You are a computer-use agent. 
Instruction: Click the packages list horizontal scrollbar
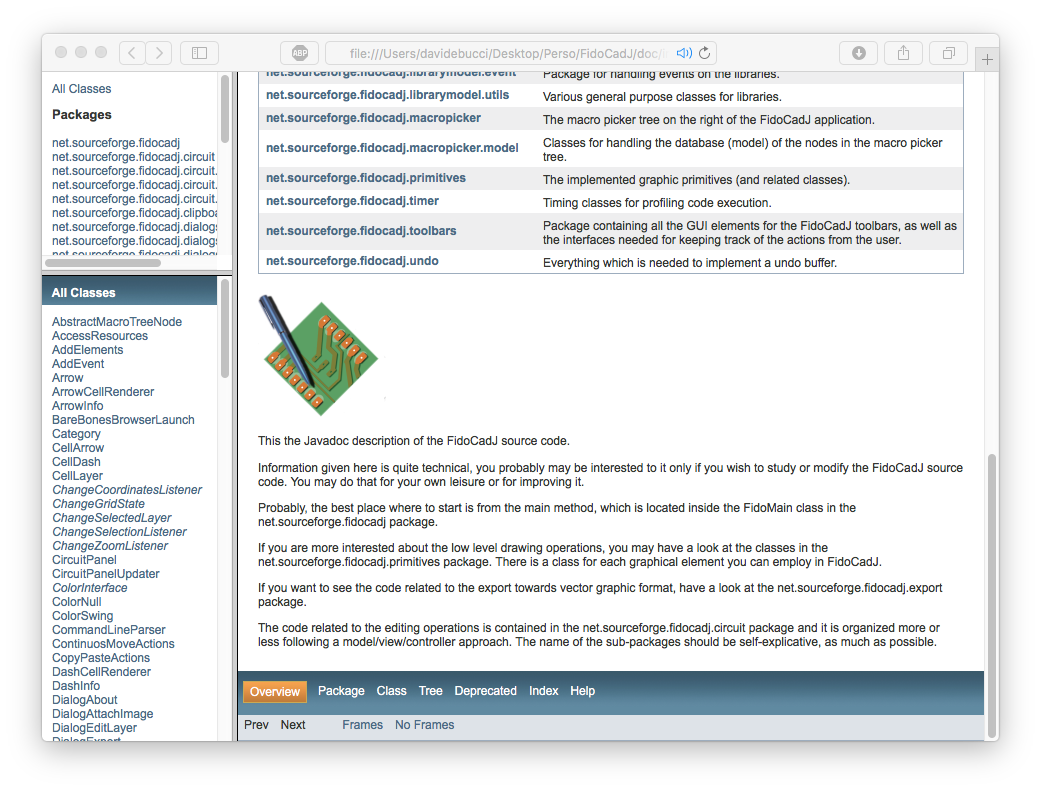pos(103,263)
